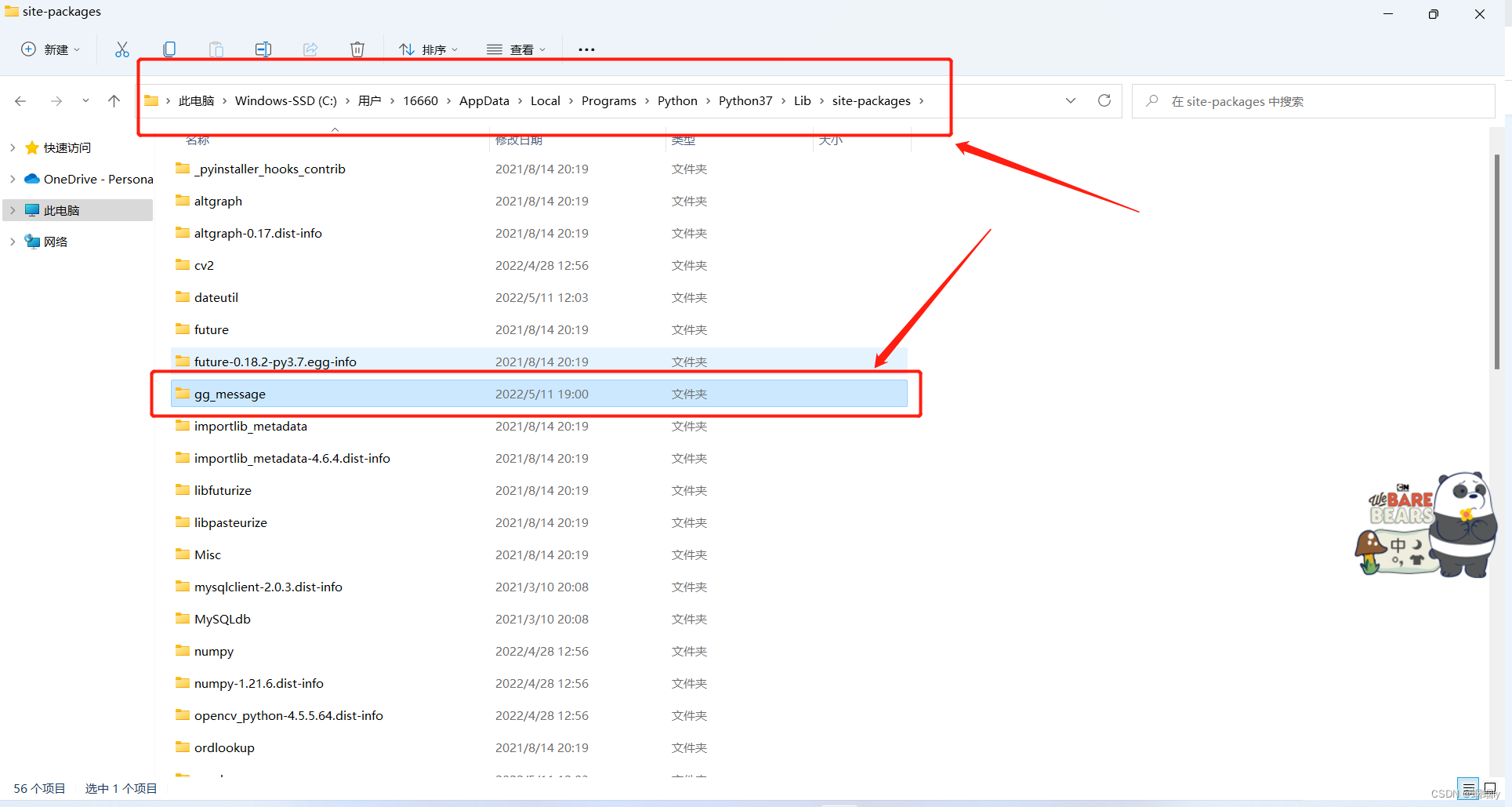Image resolution: width=1512 pixels, height=807 pixels.
Task: Click the search magnifier icon
Action: pyautogui.click(x=1151, y=101)
